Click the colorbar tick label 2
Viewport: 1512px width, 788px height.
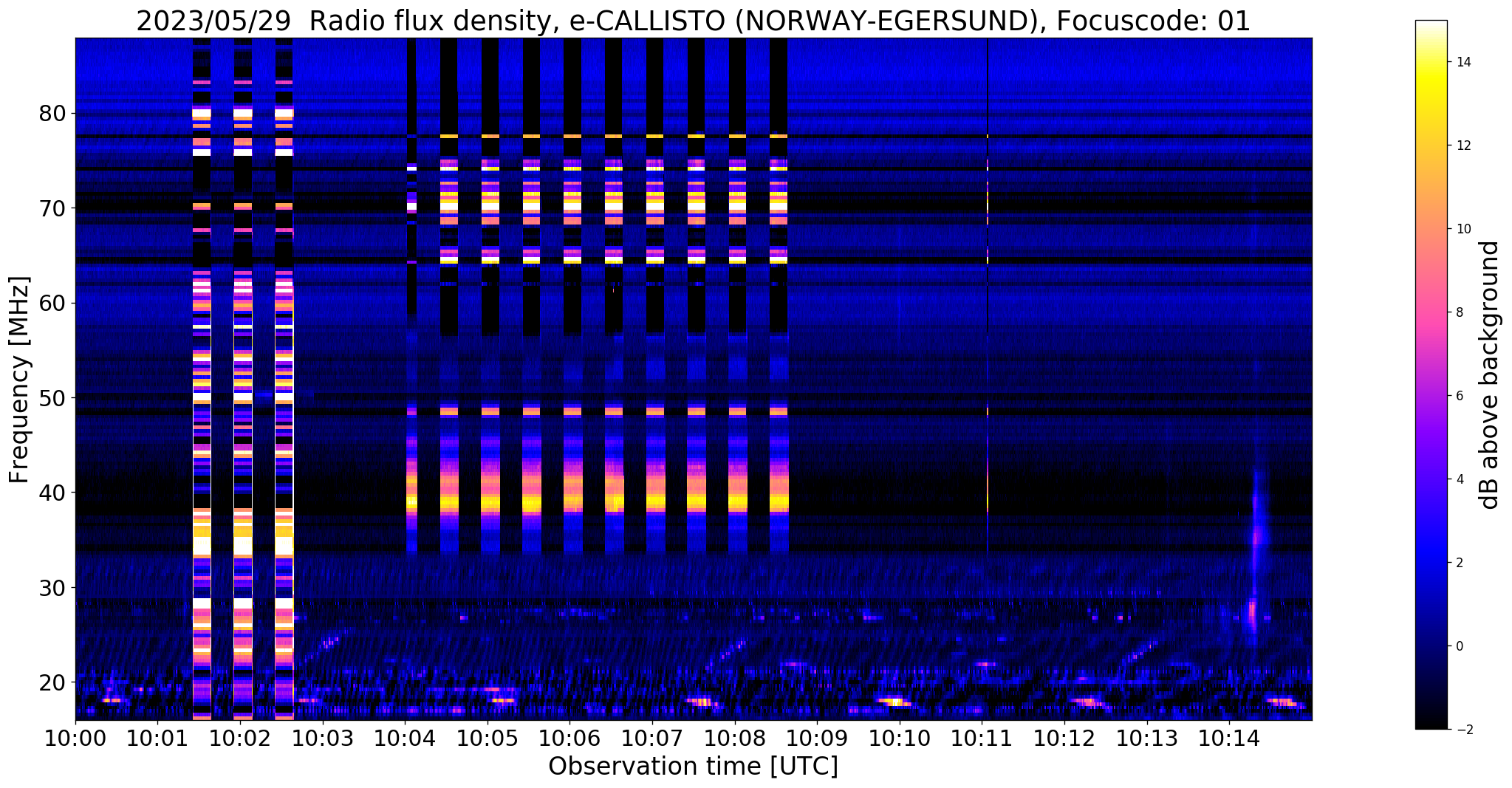(x=1459, y=563)
